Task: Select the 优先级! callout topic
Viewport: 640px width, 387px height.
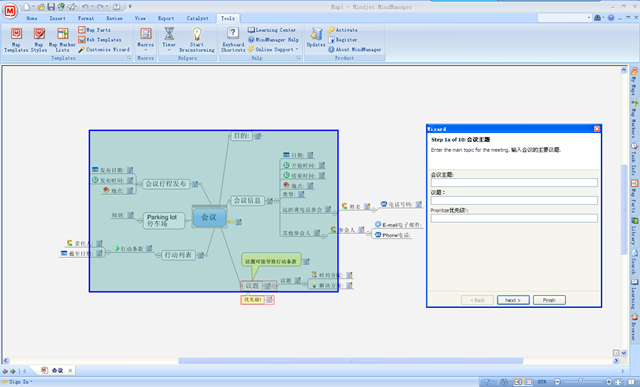Action: coord(253,300)
